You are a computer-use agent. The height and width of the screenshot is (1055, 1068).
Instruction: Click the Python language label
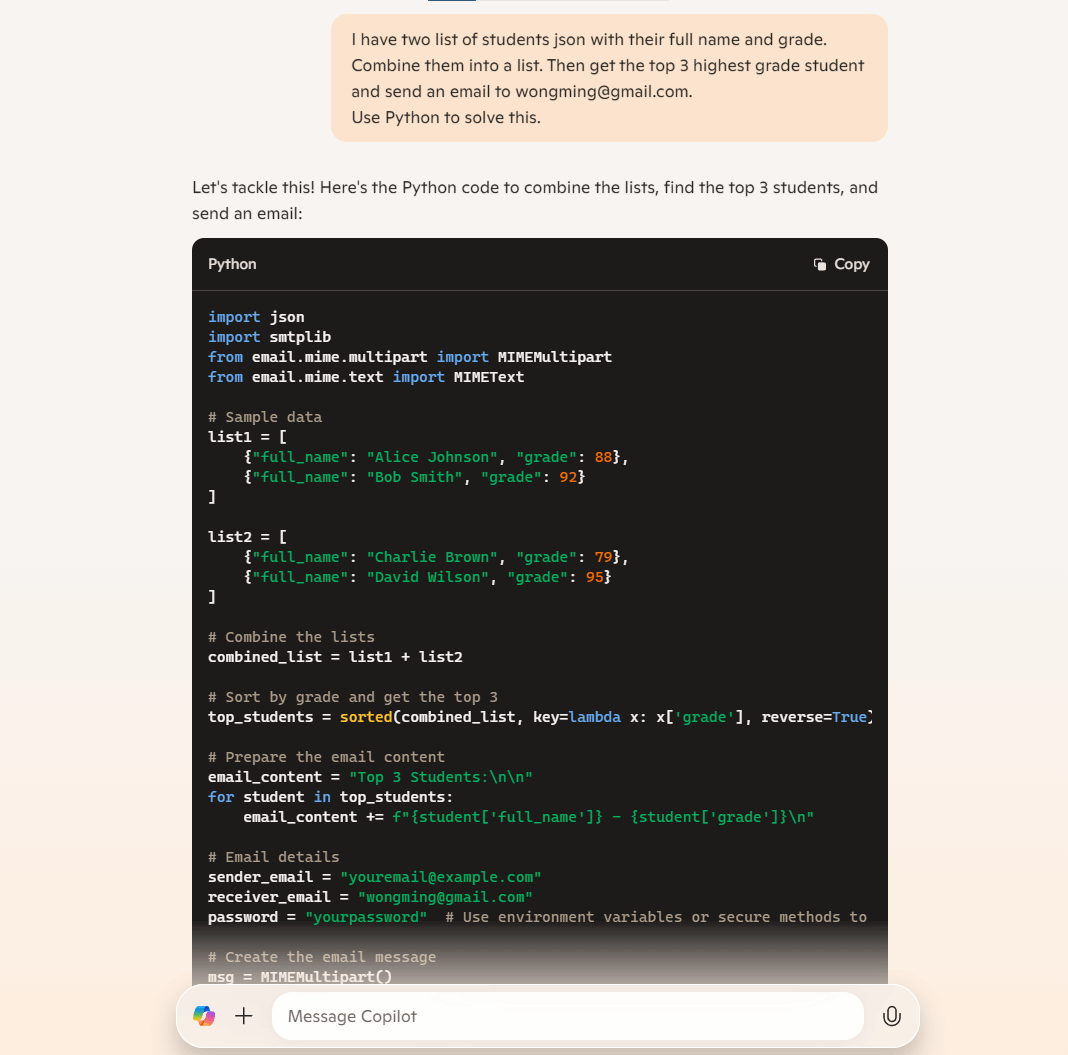[232, 264]
